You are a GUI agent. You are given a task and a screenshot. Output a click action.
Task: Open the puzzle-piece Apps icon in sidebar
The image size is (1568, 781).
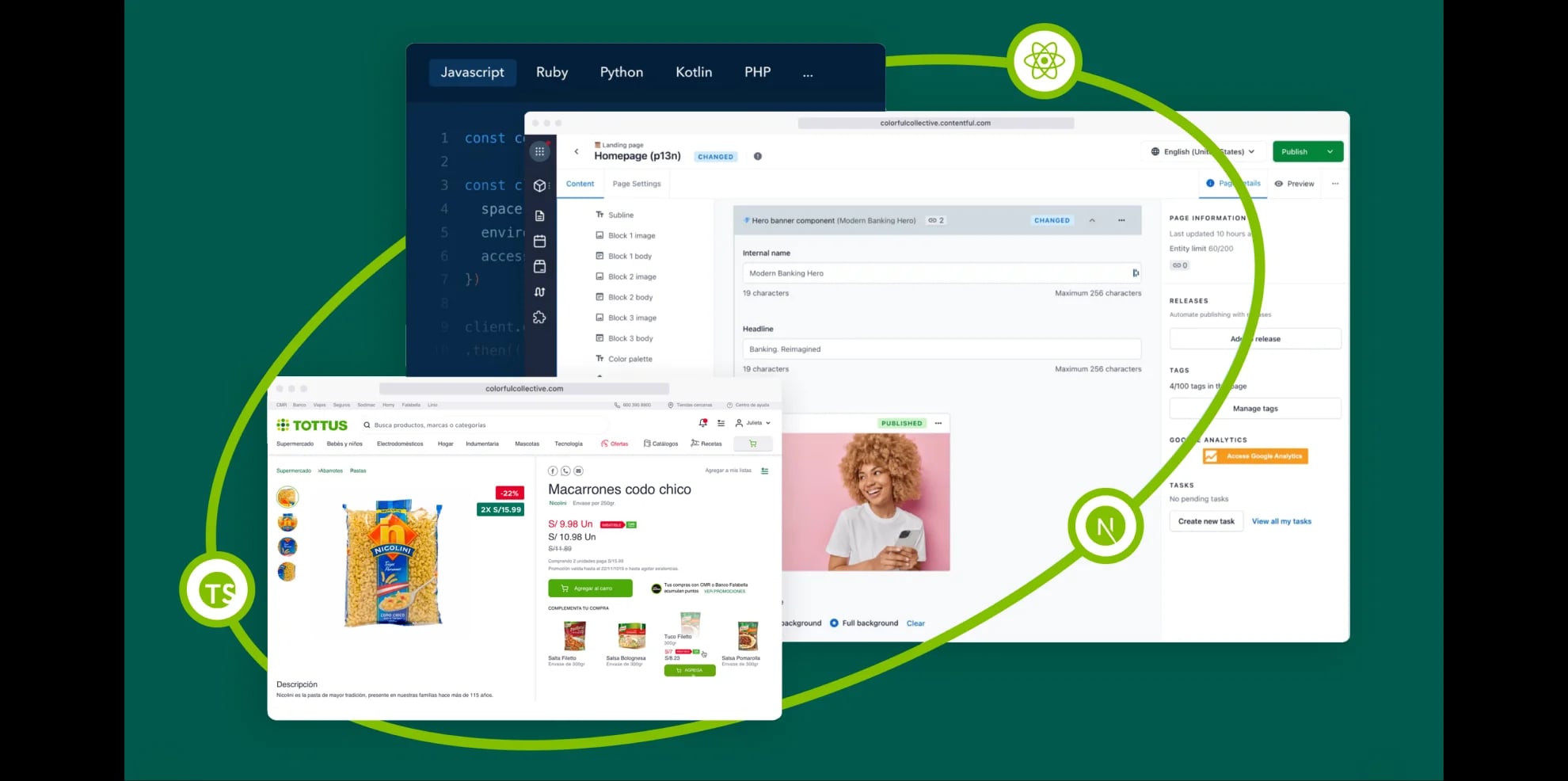coord(539,318)
